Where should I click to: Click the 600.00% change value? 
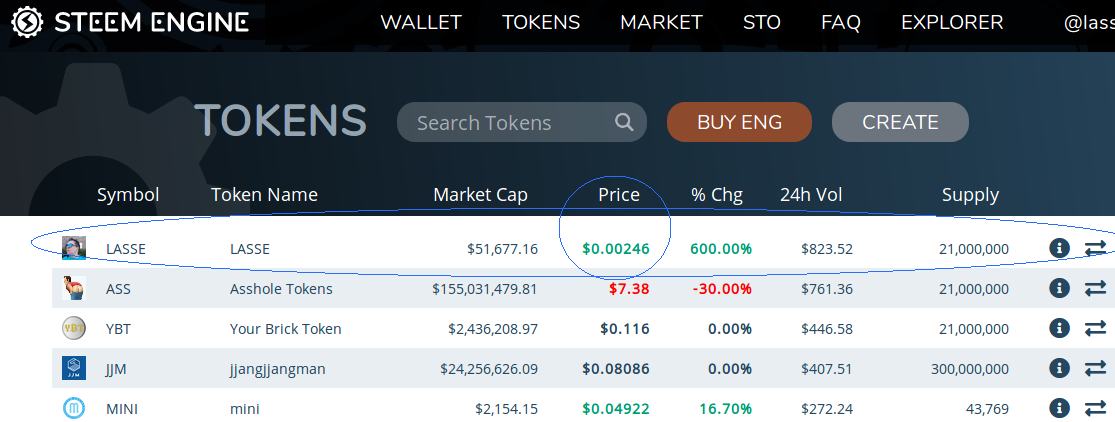point(721,249)
